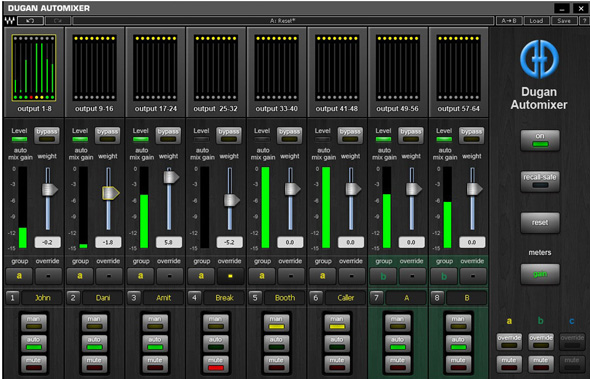Toggle override on John channel
Image resolution: width=590 pixels, height=379 pixels.
point(48,276)
